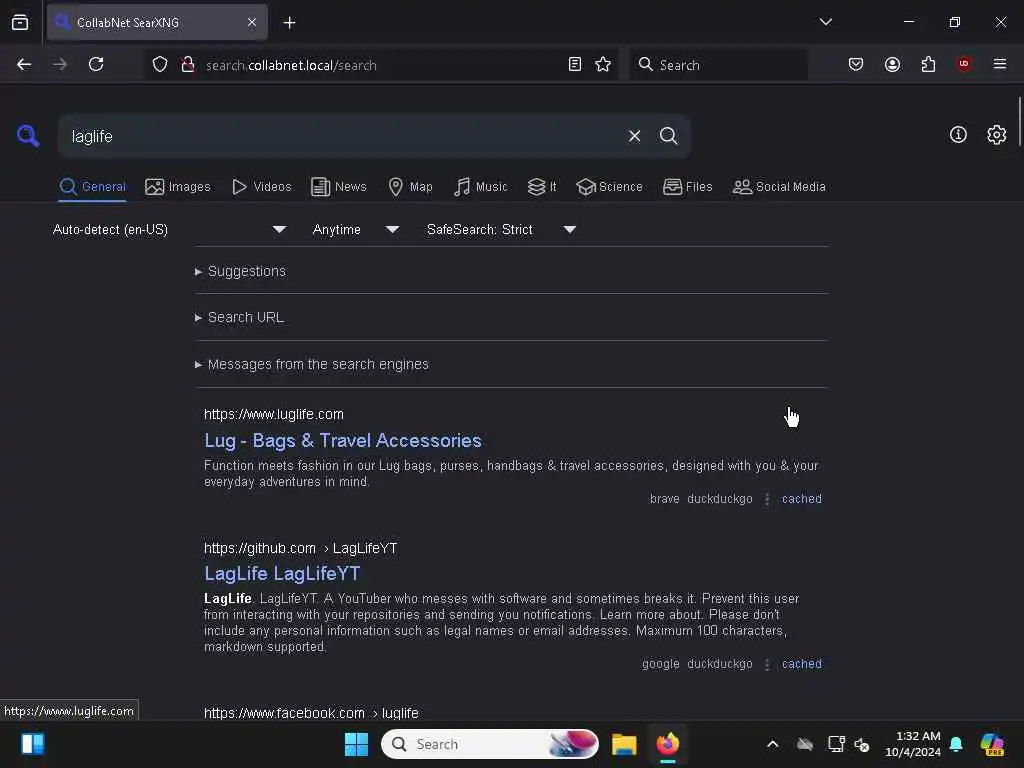Screen dimensions: 1024x768
Task: Open tracking protection shield icon
Action: (160, 64)
